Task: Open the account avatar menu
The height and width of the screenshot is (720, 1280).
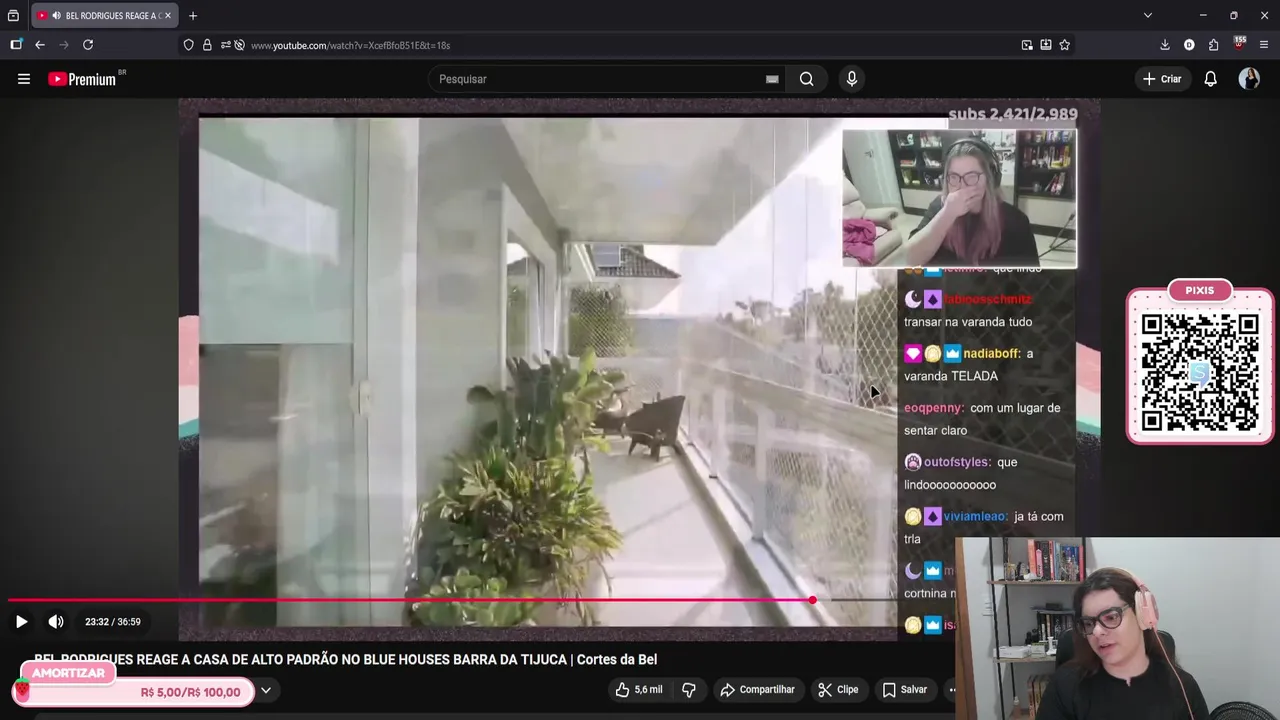Action: (1249, 79)
